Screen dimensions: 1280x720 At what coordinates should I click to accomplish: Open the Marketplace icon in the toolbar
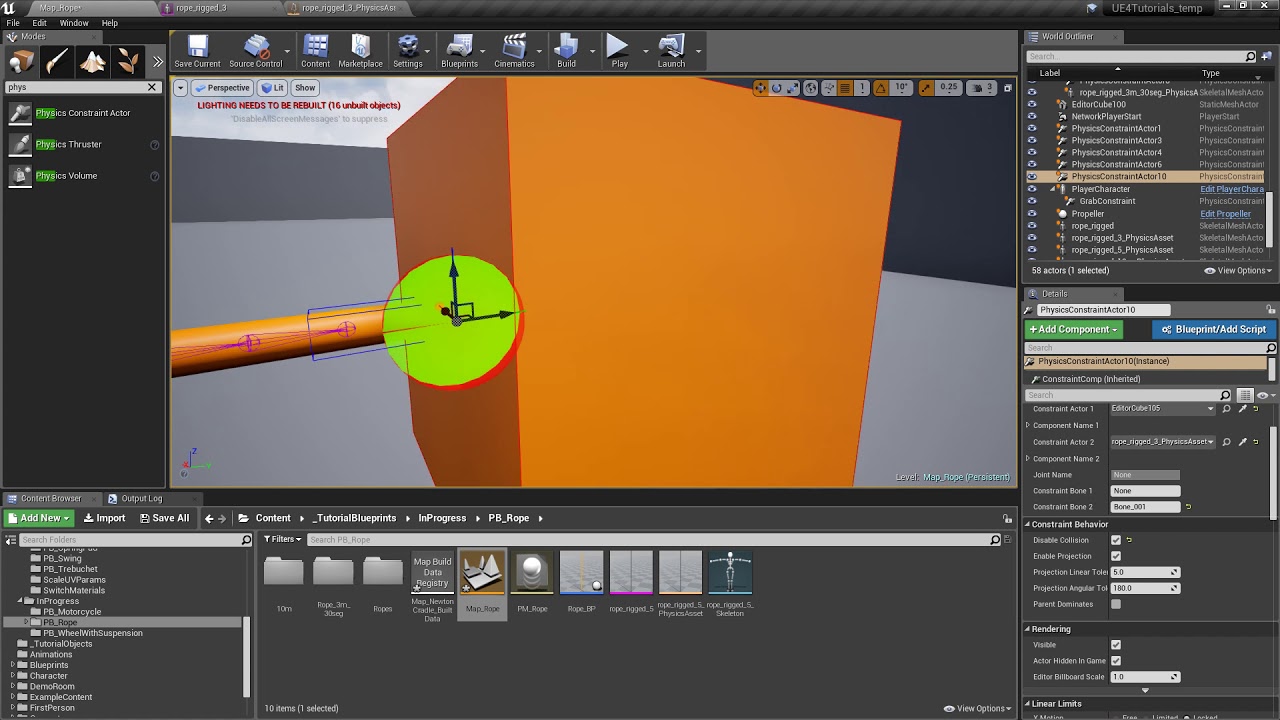coord(360,51)
